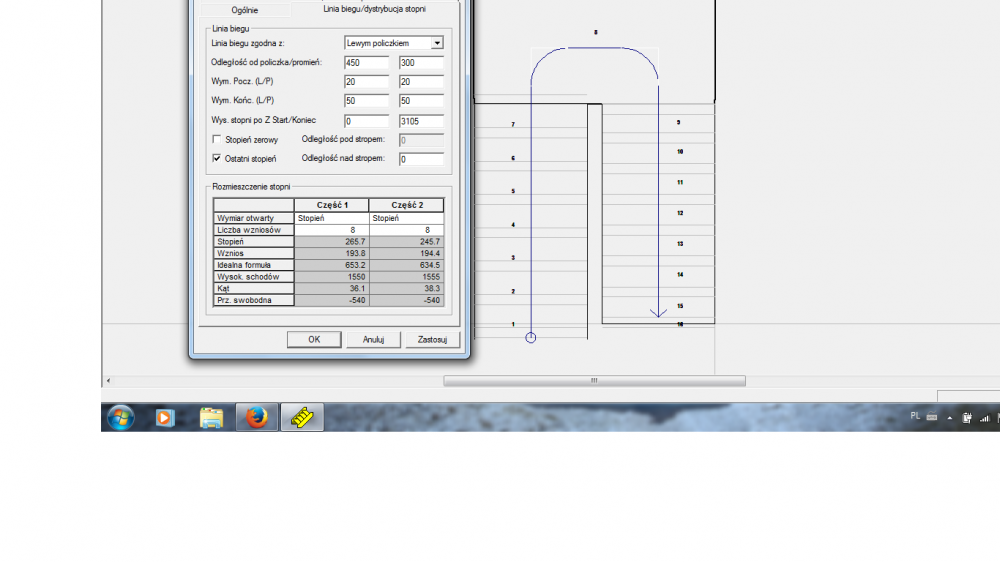Launch Windows Media Player from taskbar
The height and width of the screenshot is (562, 1000).
165,417
